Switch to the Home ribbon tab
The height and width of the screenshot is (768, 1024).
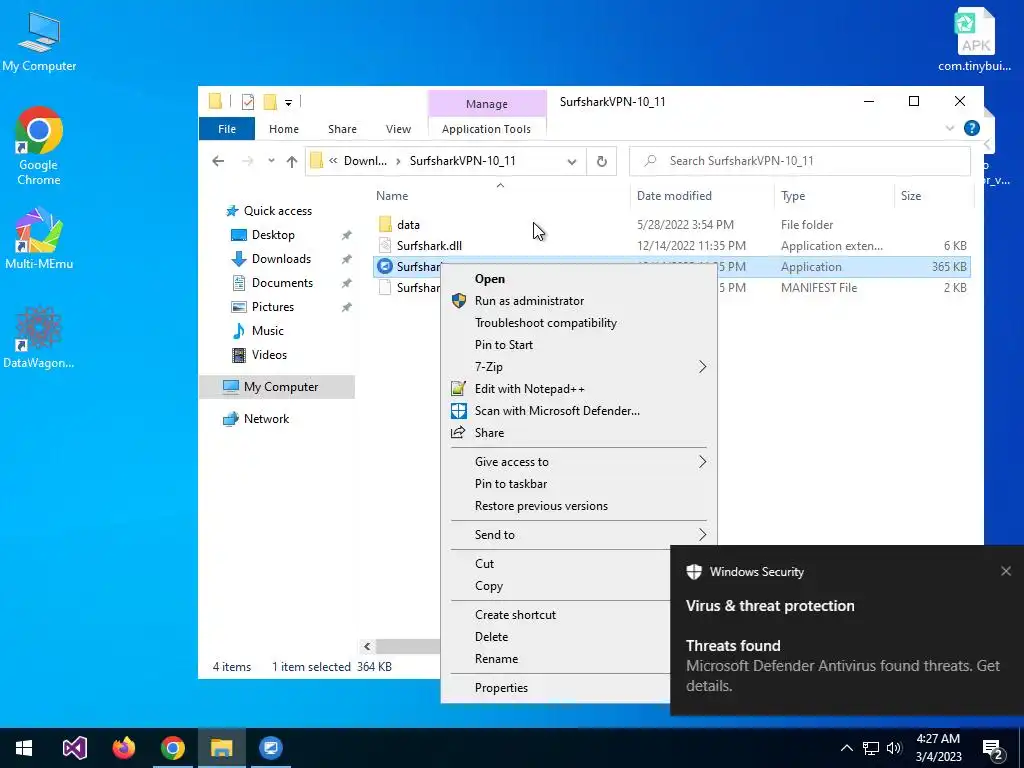coord(283,129)
